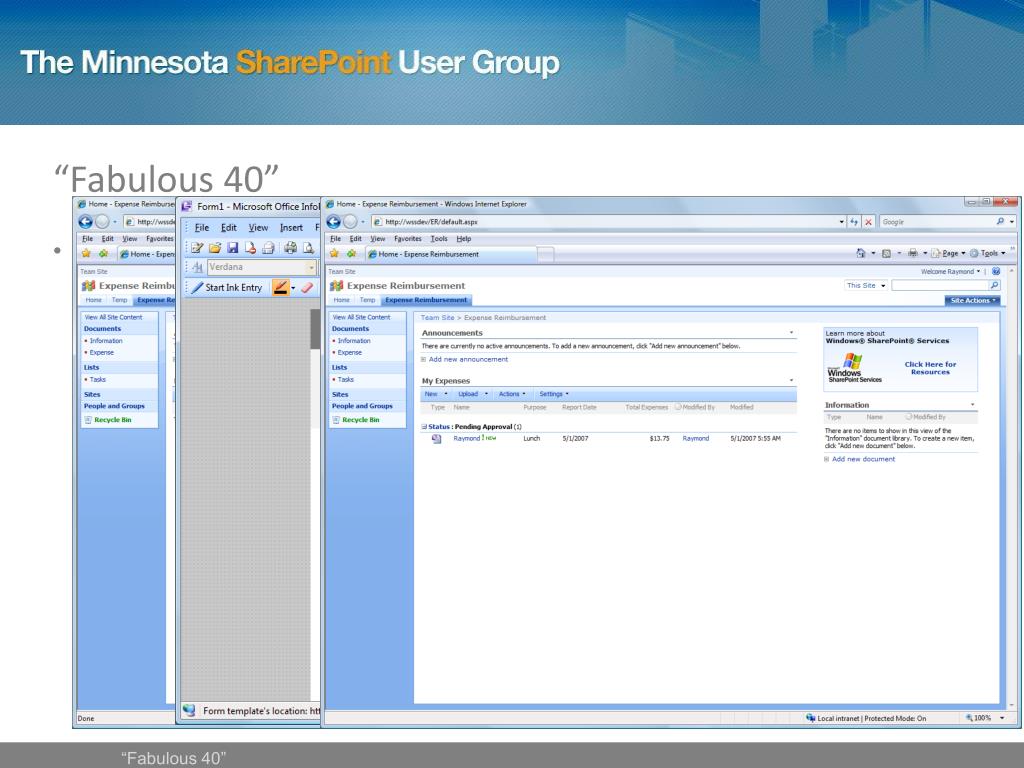Open the Tools dropdown in IE command bar
1024x768 pixels.
(987, 253)
